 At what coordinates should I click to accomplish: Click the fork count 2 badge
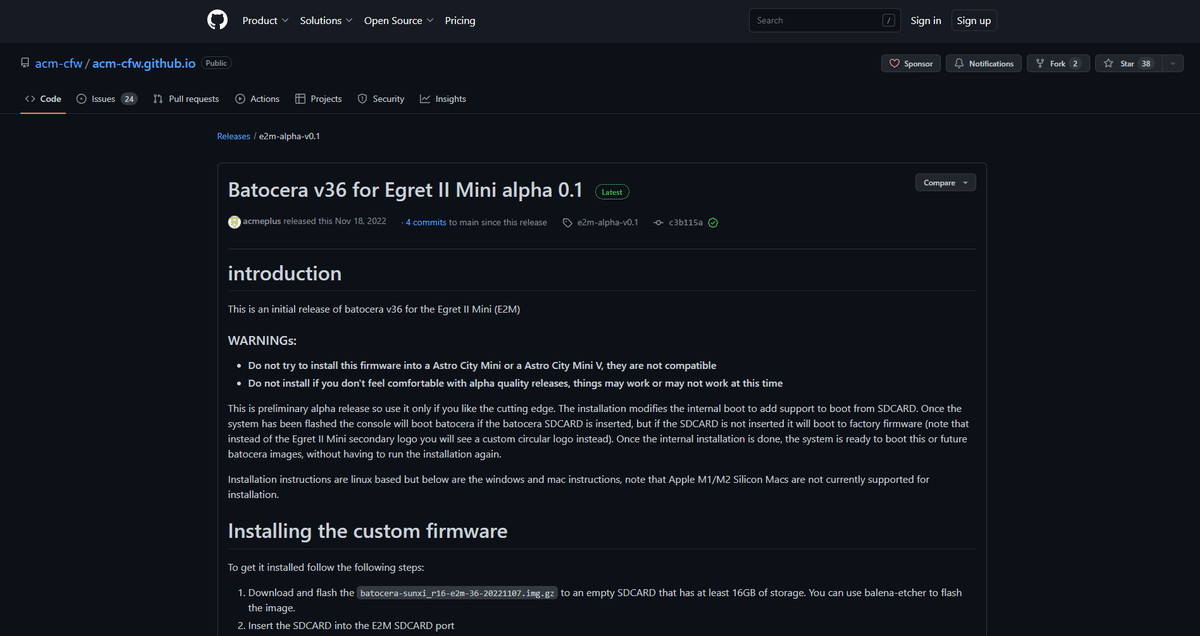coord(1075,63)
